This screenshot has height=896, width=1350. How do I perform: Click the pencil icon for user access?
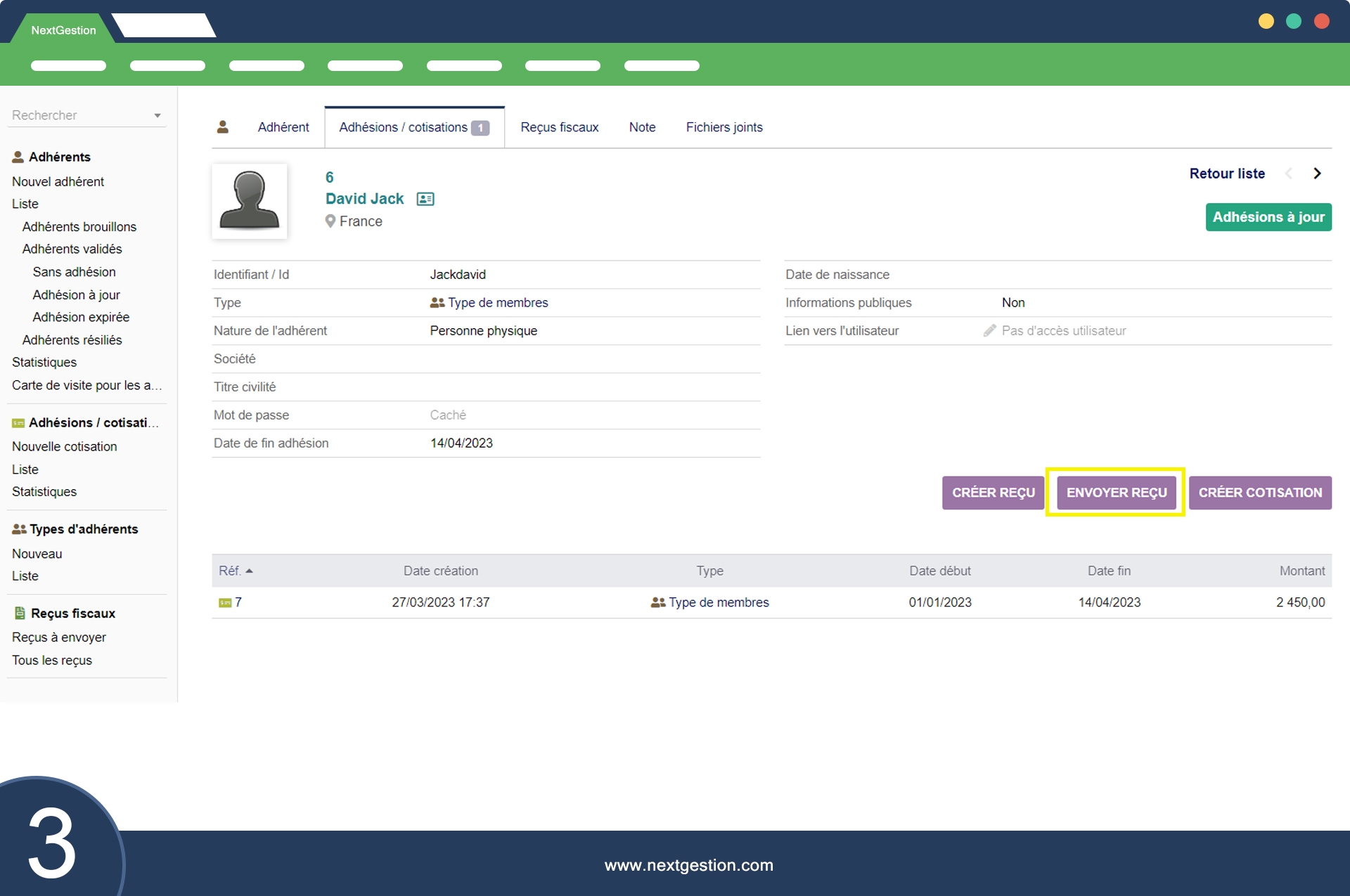tap(989, 330)
